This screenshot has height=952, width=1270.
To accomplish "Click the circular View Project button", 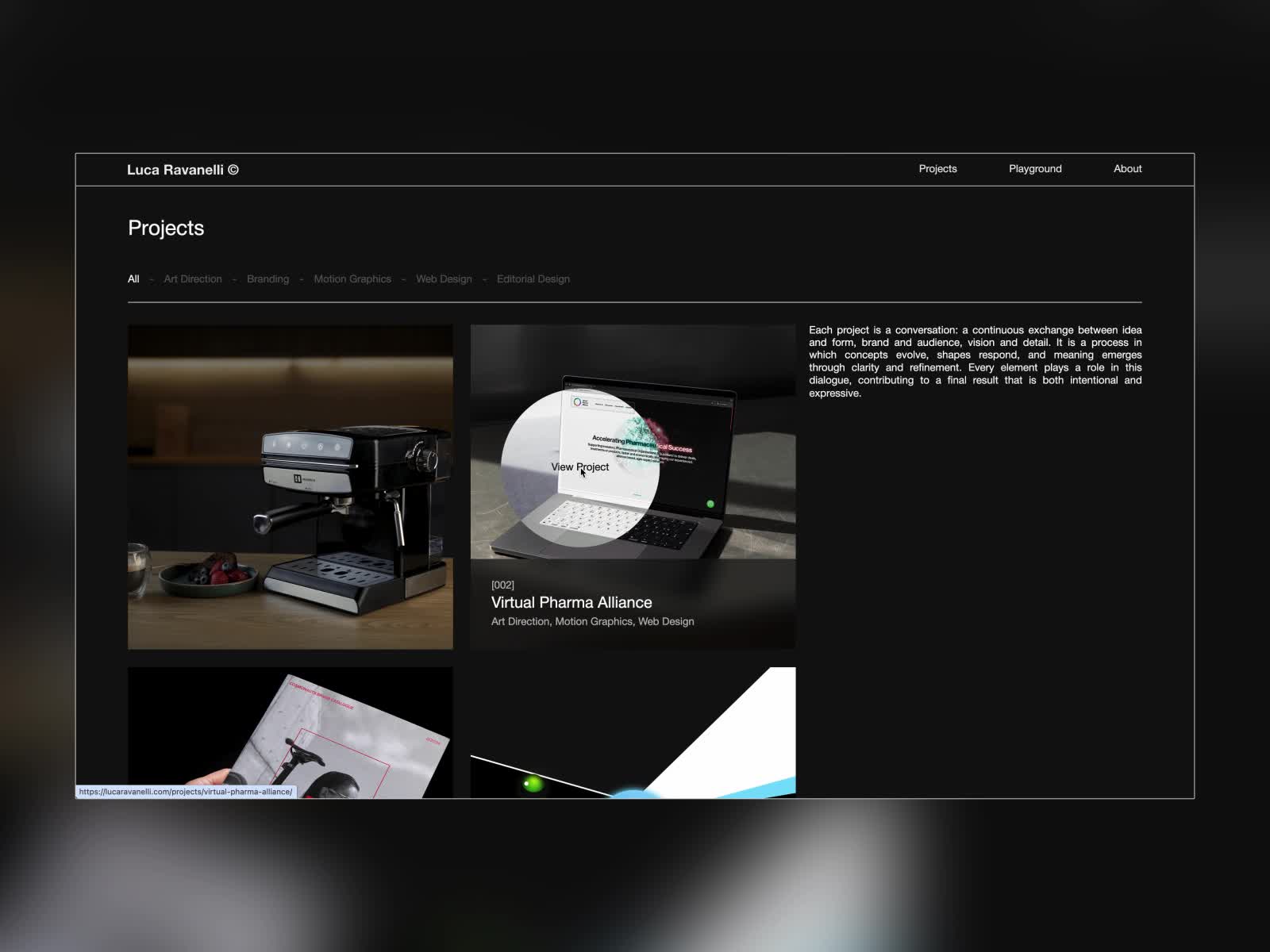I will pos(580,467).
